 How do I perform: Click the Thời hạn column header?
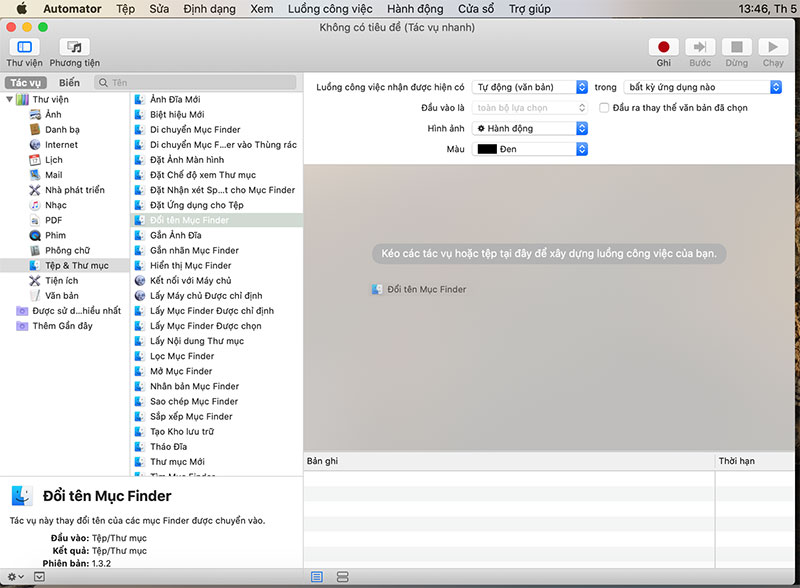pyautogui.click(x=755, y=461)
